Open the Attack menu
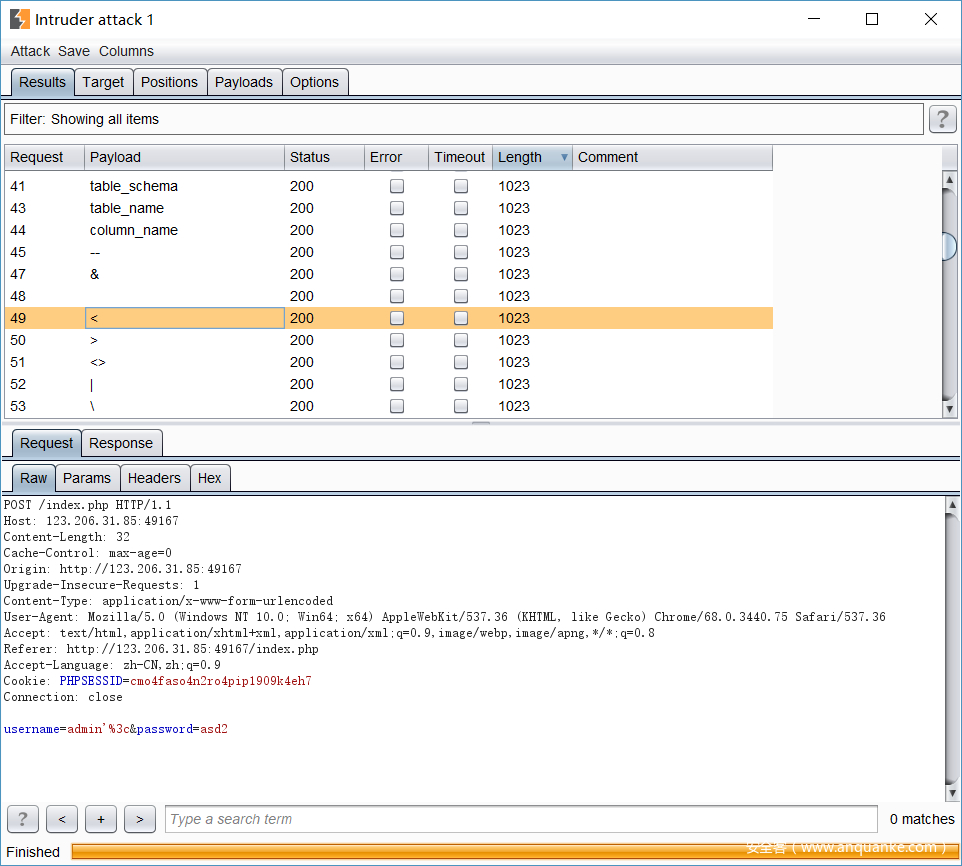Viewport: 962px width, 866px height. tap(30, 51)
